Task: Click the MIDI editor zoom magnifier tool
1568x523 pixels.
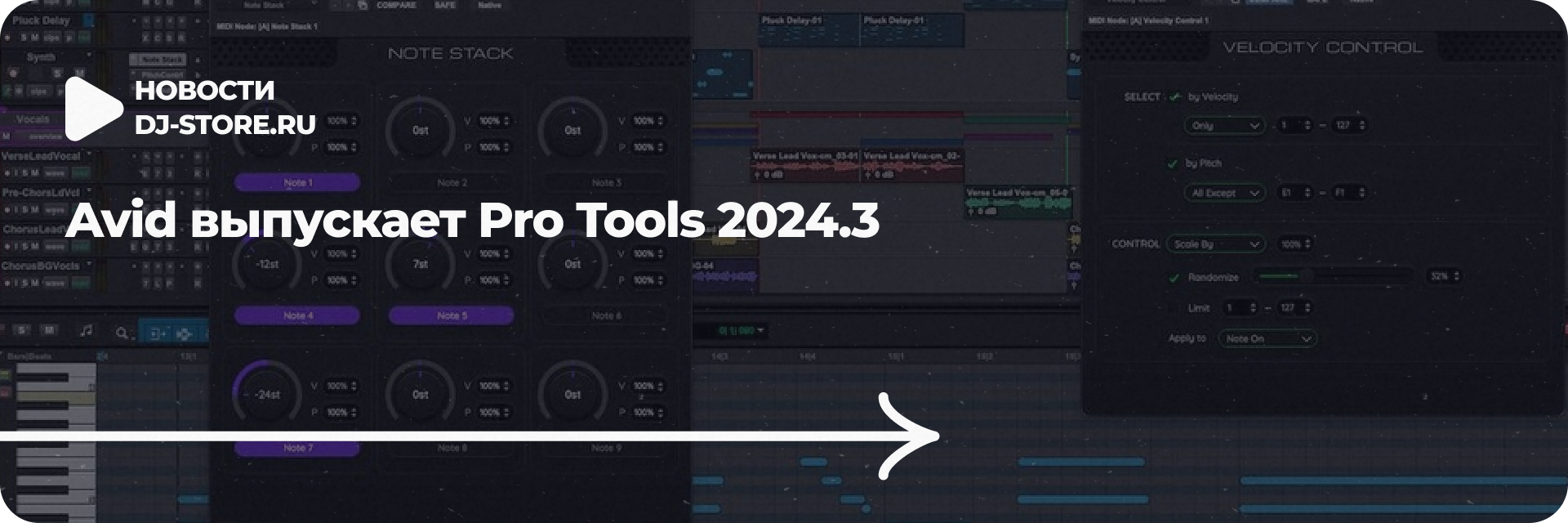Action: point(122,333)
